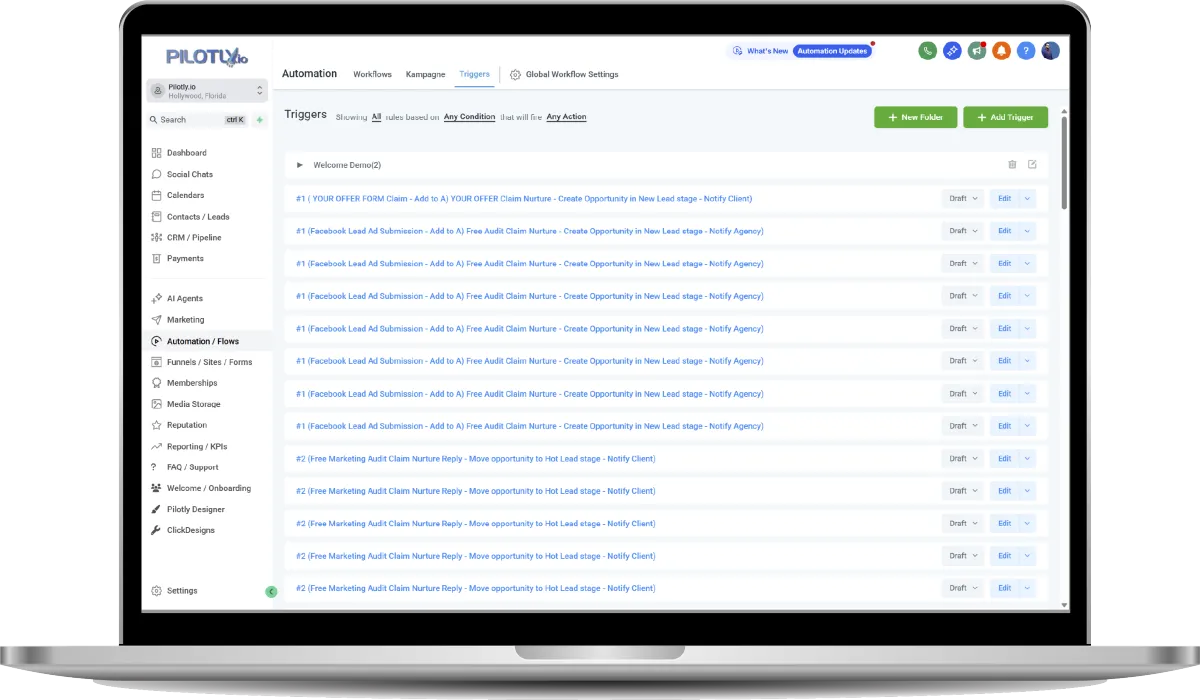Click the green lightning quick action button

[x=260, y=120]
